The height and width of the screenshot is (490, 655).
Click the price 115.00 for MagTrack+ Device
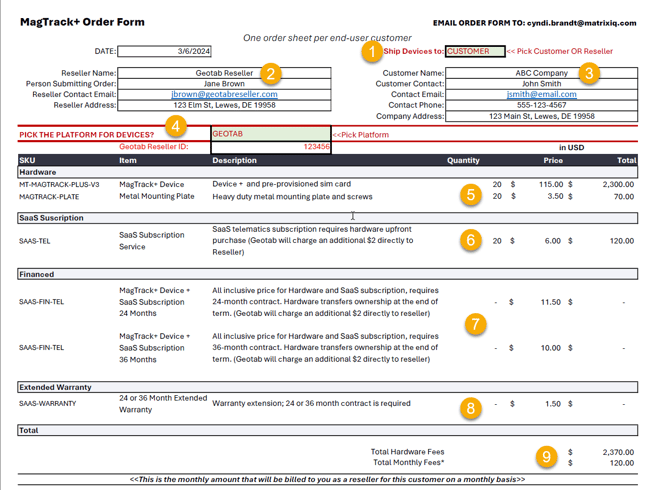[x=551, y=184]
